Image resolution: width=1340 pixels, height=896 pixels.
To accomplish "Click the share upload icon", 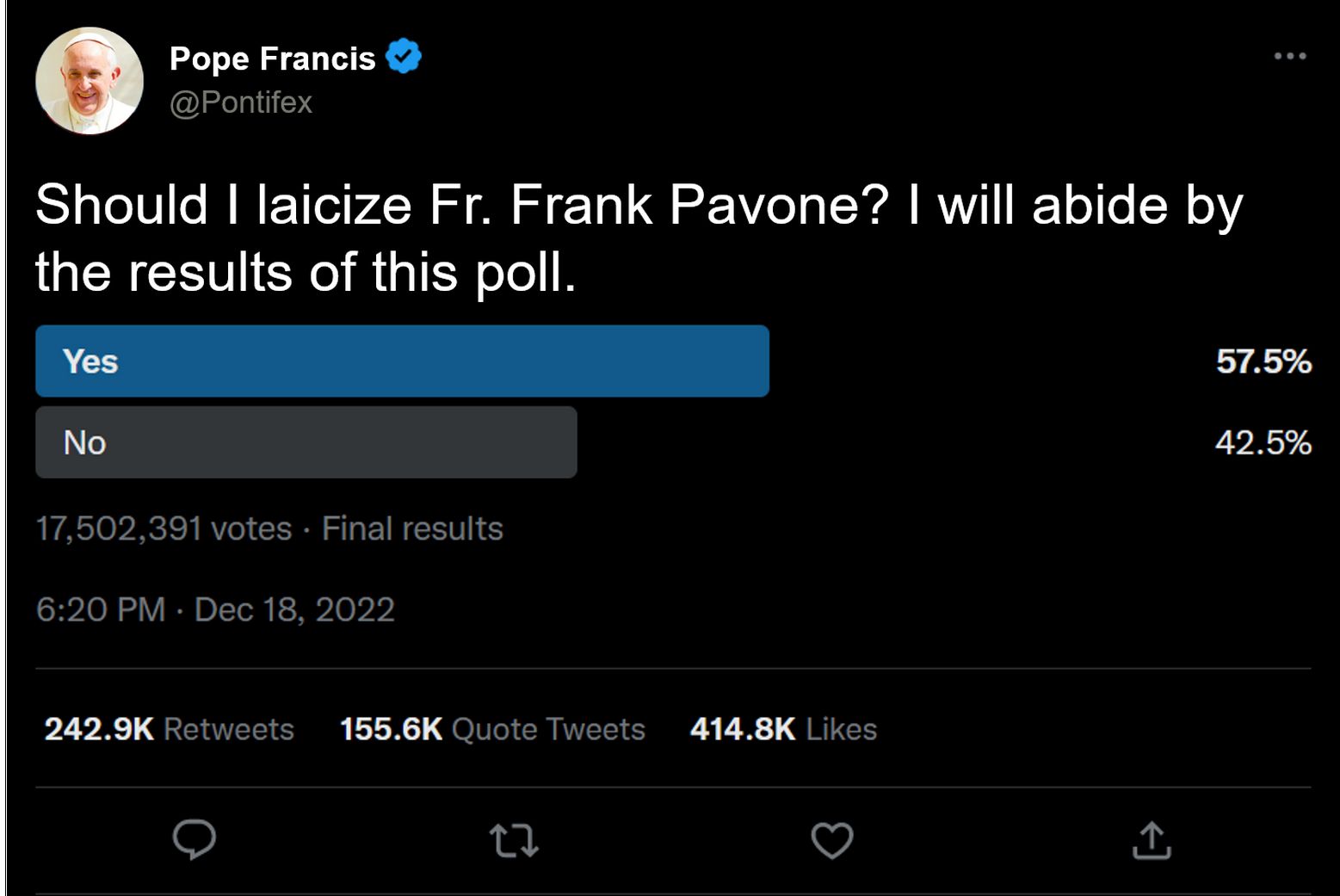I will tap(1152, 841).
